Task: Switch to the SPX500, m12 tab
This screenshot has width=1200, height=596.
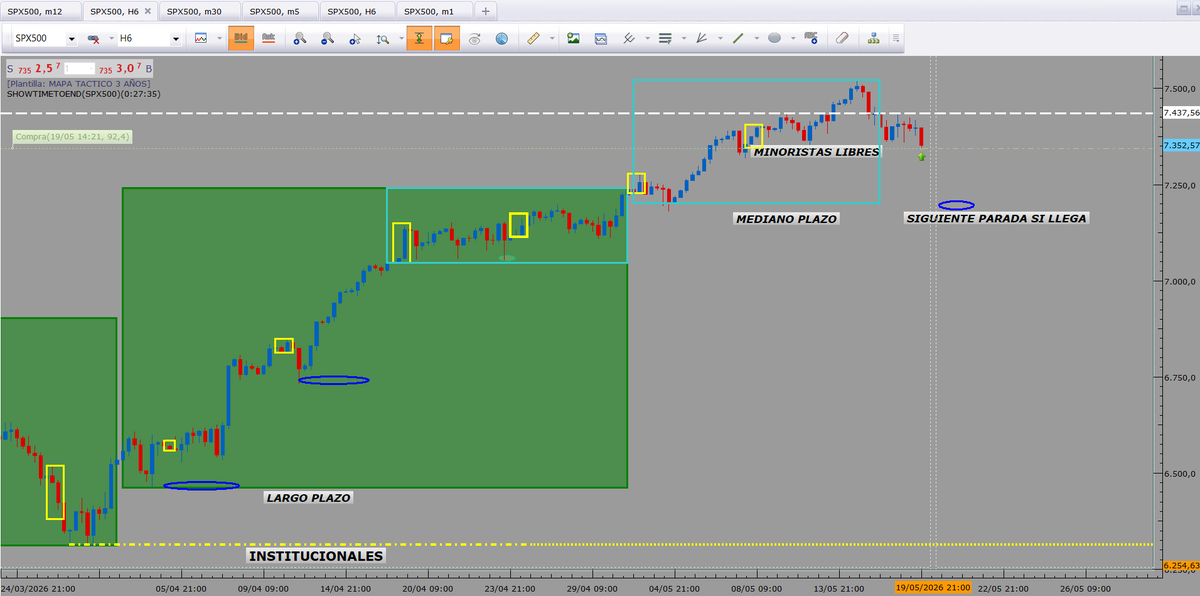Action: (40, 10)
